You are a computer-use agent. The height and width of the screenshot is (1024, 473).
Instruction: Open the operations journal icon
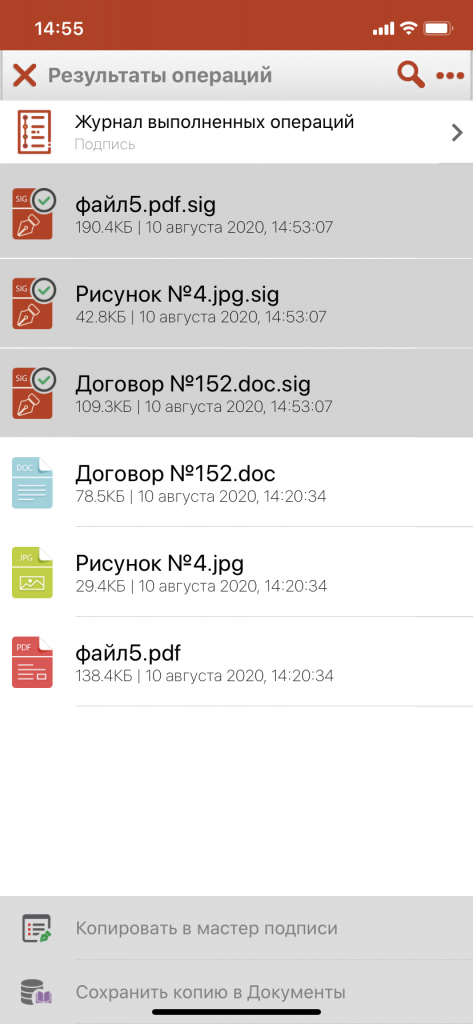click(34, 133)
